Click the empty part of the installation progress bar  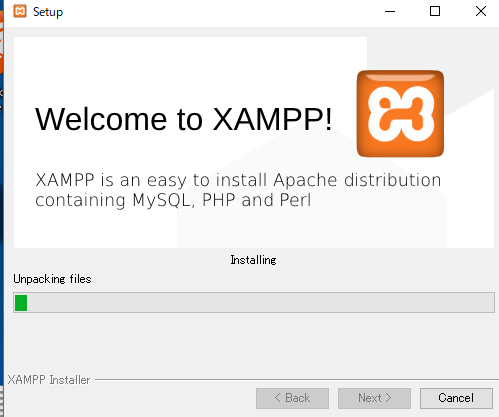pyautogui.click(x=260, y=303)
